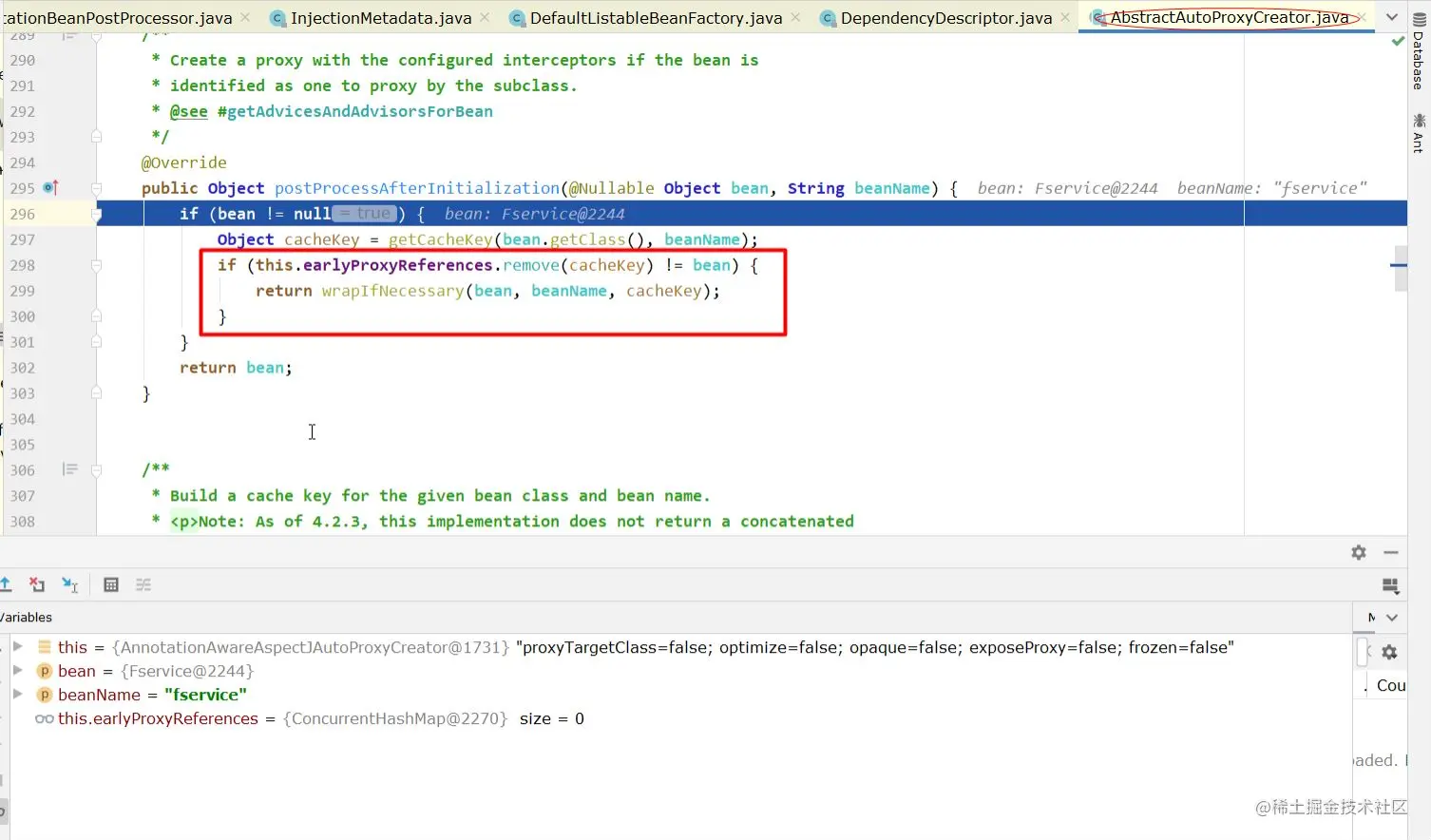Viewport: 1431px width, 840px height.
Task: Click the class icon on DefaultListableBeanFactory.java tab
Action: pyautogui.click(x=518, y=18)
